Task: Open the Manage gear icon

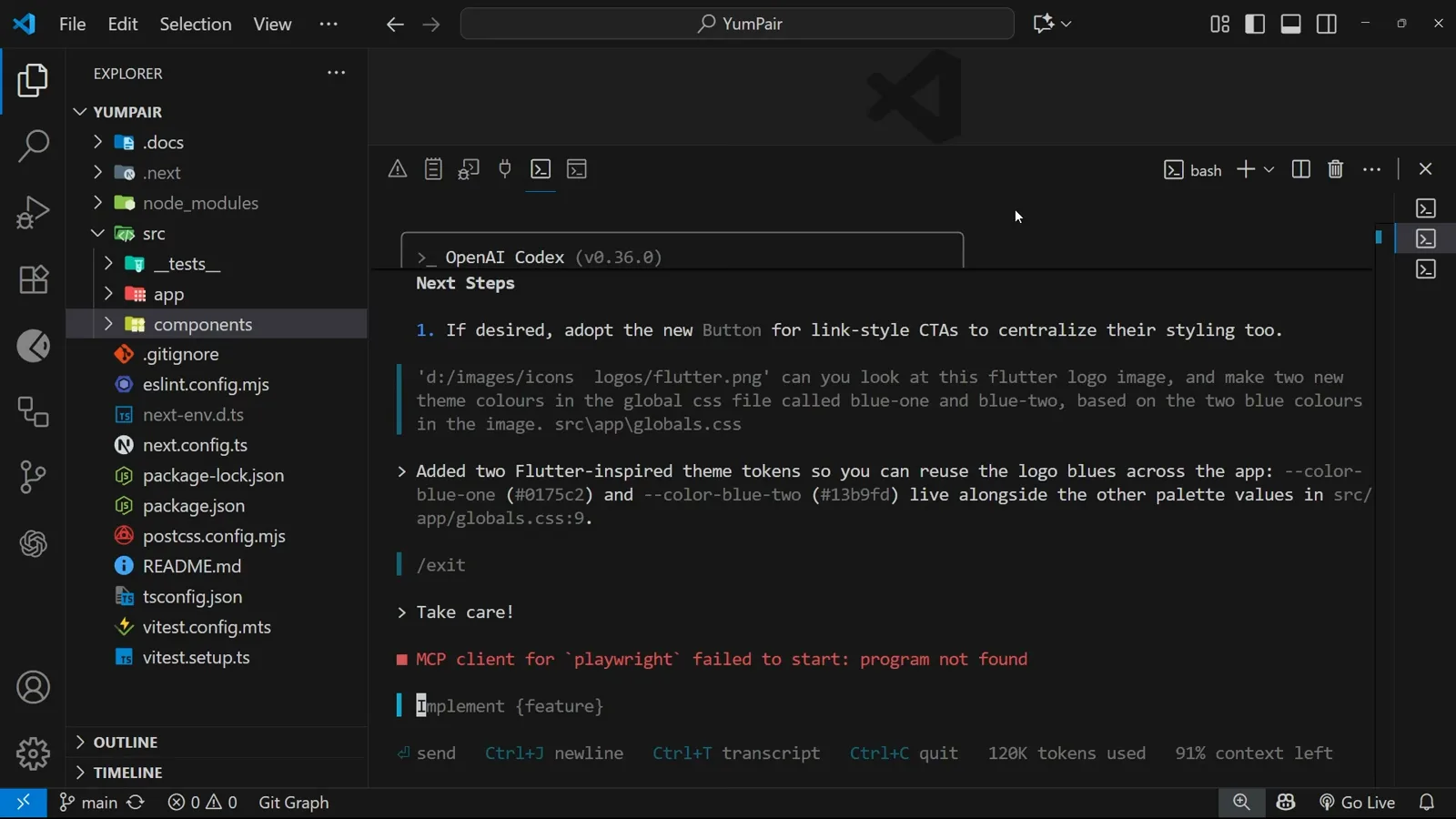Action: click(33, 753)
